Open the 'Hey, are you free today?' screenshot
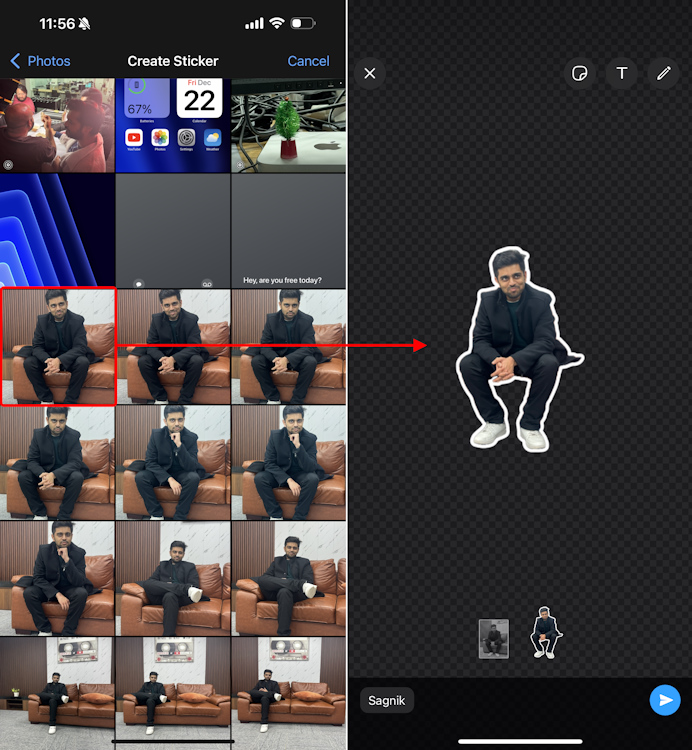This screenshot has width=692, height=750. click(x=289, y=230)
